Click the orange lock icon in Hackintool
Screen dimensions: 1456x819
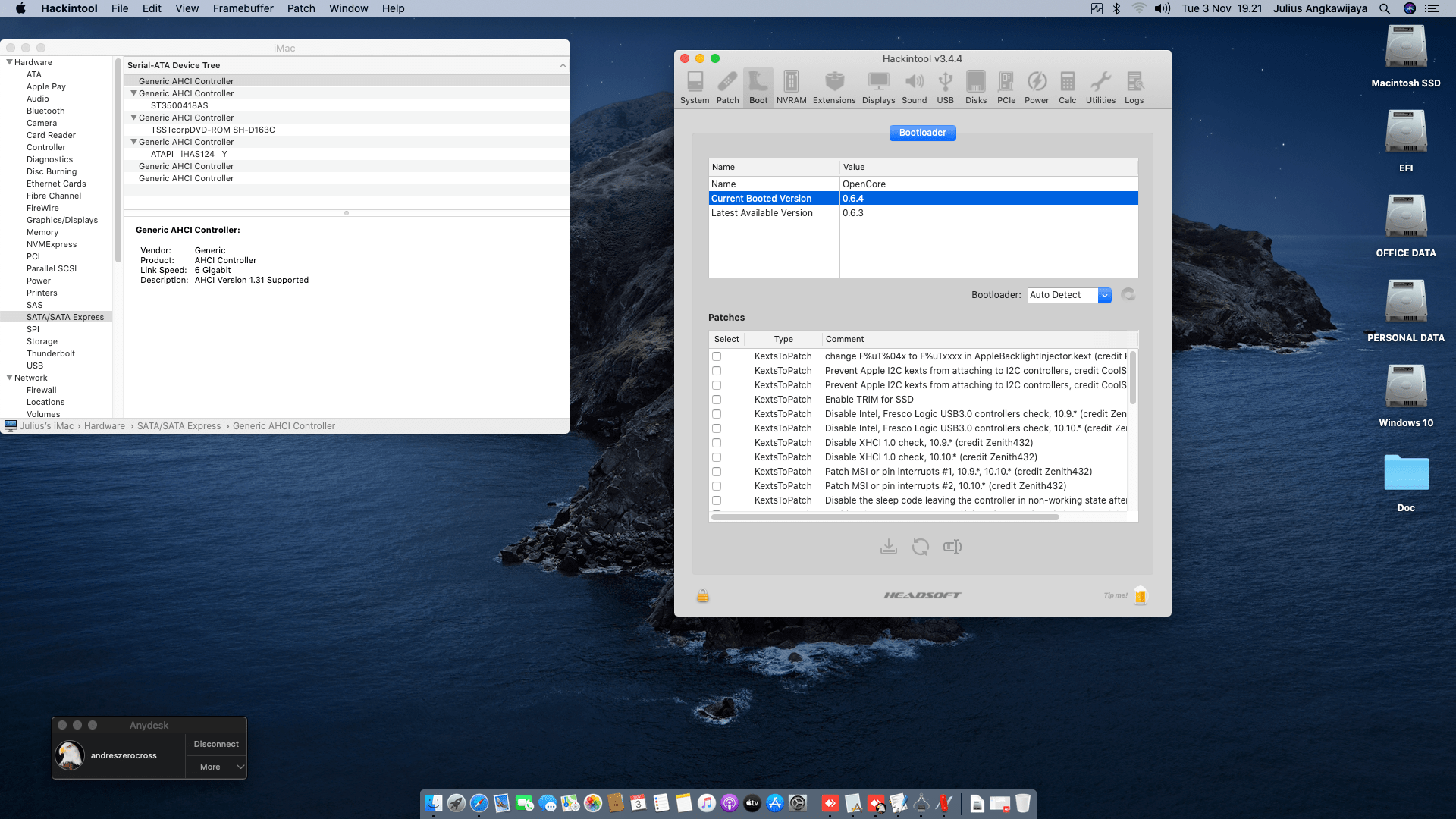703,596
